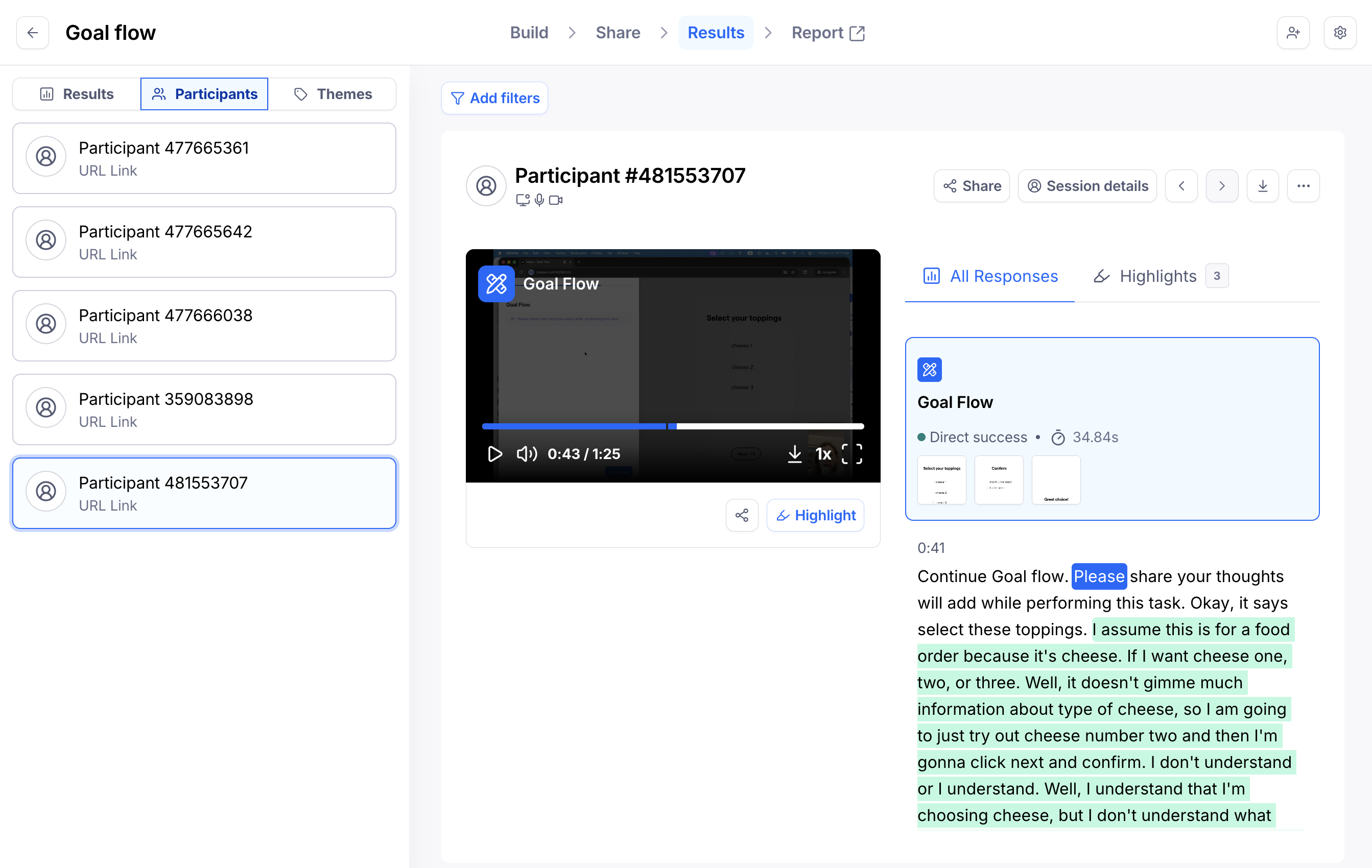Click the back arrow next to Goal flow
This screenshot has width=1372, height=868.
33,33
